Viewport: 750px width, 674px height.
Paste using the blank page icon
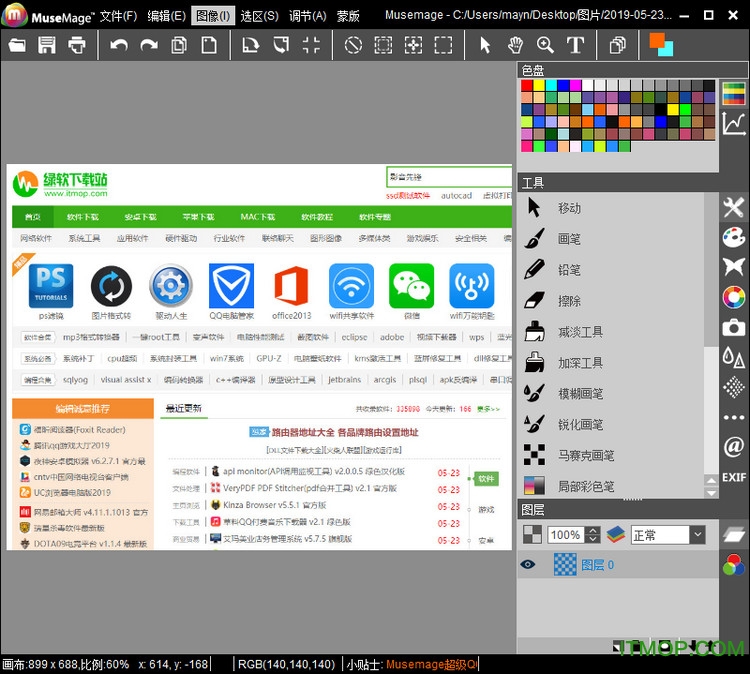point(209,45)
